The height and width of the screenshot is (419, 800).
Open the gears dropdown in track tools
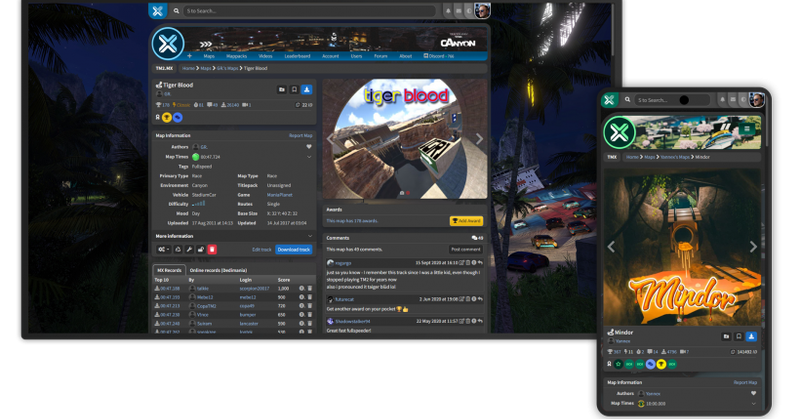[x=163, y=250]
